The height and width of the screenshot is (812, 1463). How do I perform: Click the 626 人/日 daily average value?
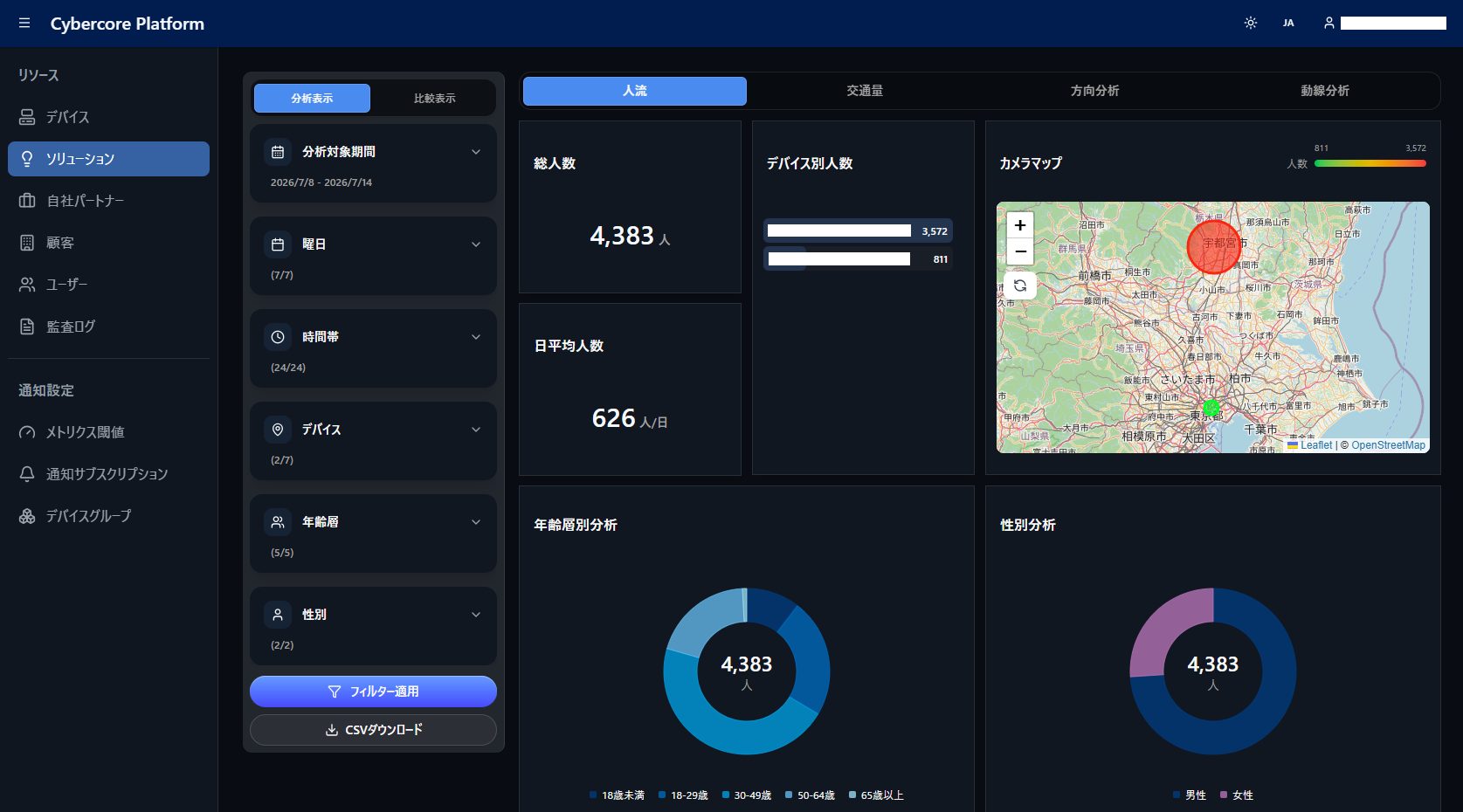630,418
